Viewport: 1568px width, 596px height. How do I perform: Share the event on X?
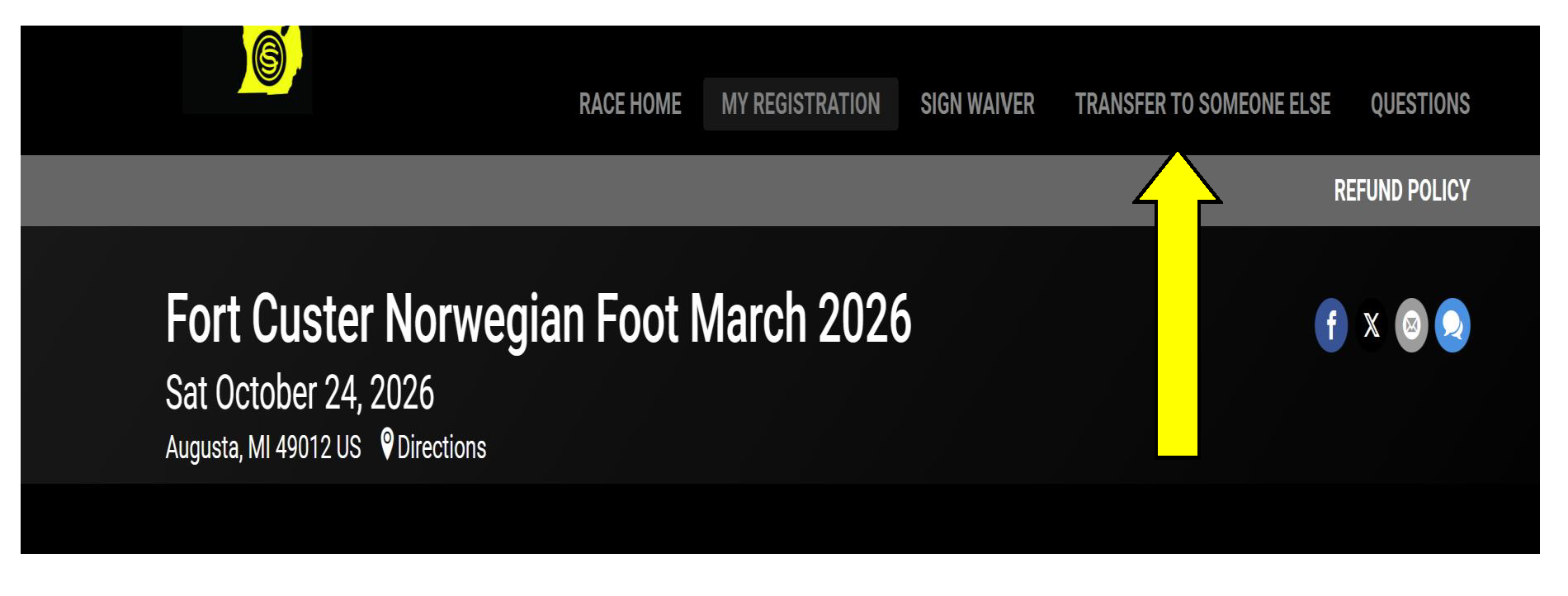tap(1371, 325)
